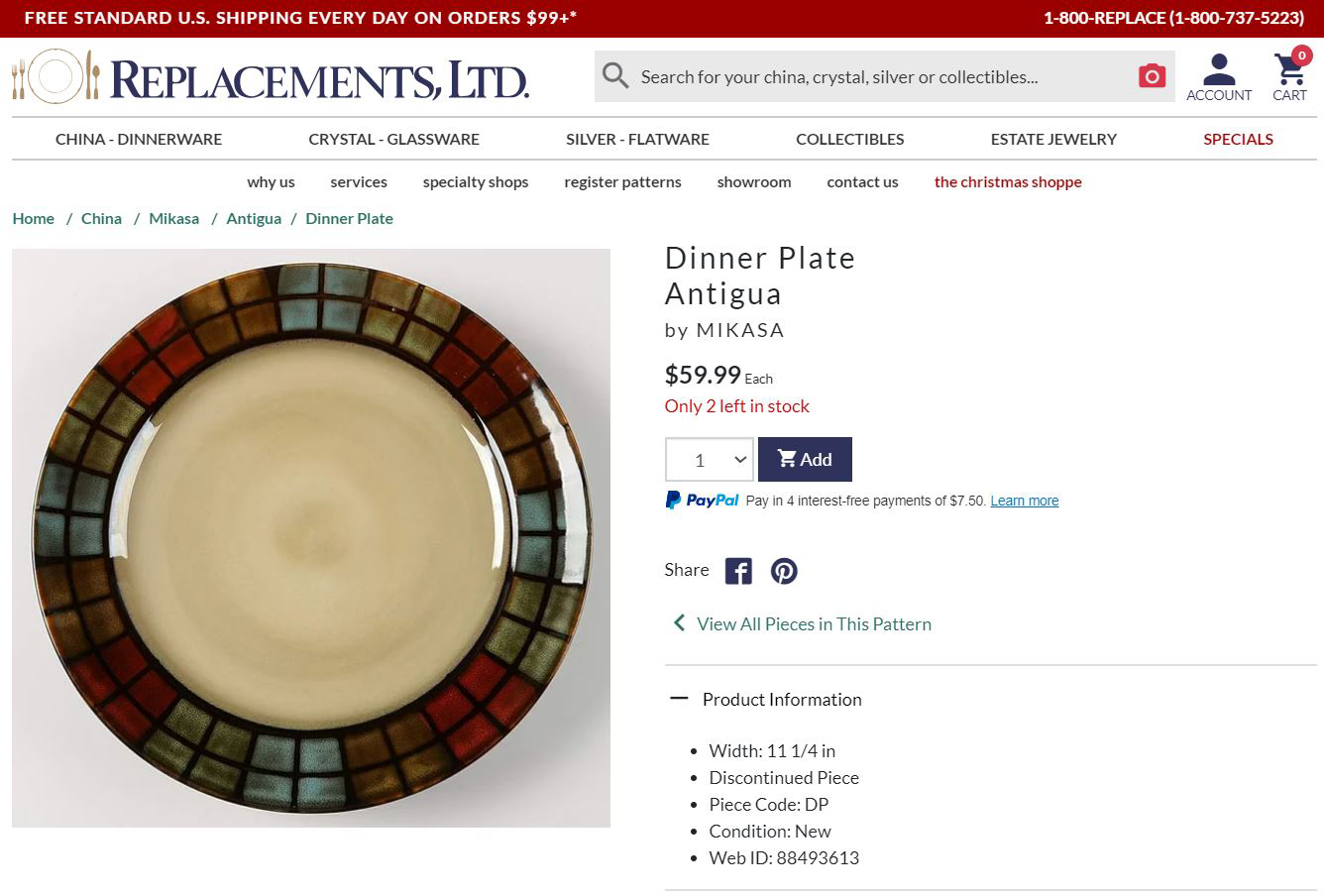Click the Replacements, Ltd. logo
This screenshot has width=1324, height=896.
pyautogui.click(x=271, y=77)
